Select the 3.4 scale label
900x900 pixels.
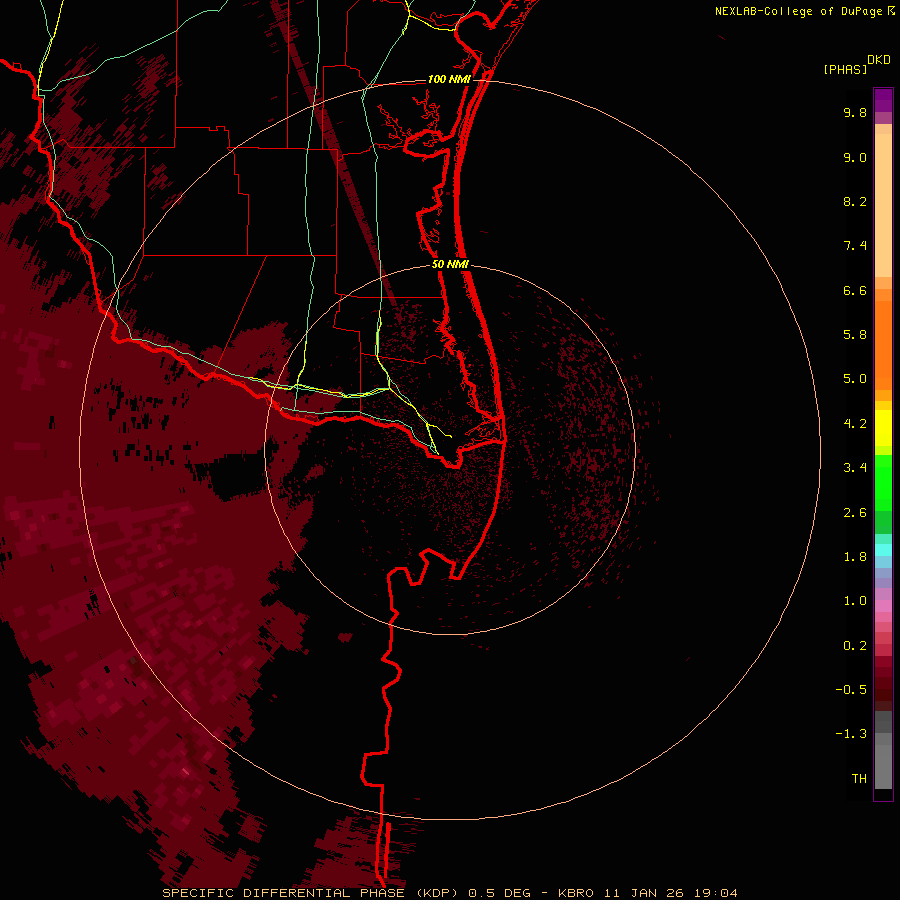[855, 468]
